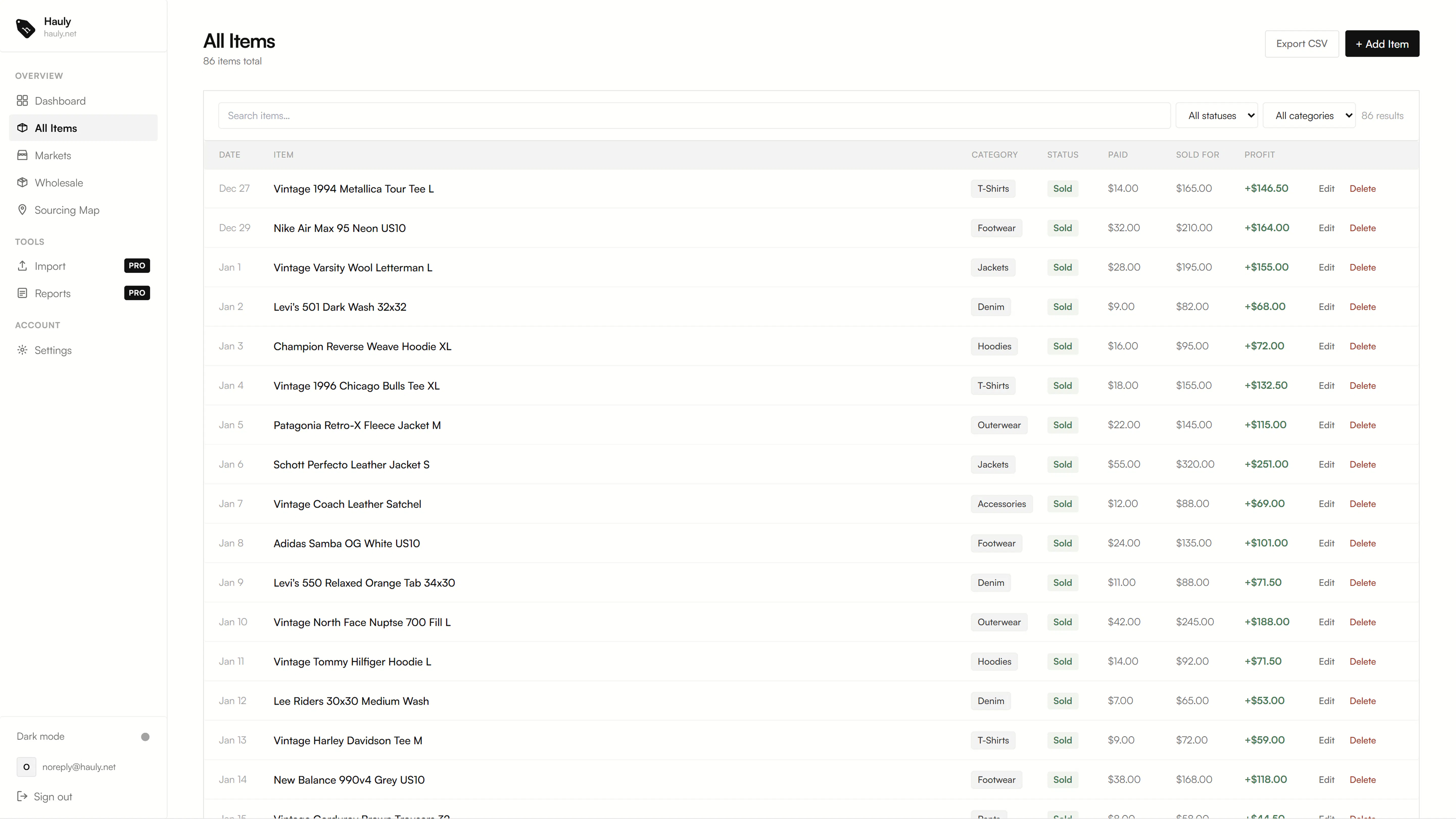
Task: Delete the Schott Perfecto Leather Jacket row
Action: click(x=1362, y=465)
